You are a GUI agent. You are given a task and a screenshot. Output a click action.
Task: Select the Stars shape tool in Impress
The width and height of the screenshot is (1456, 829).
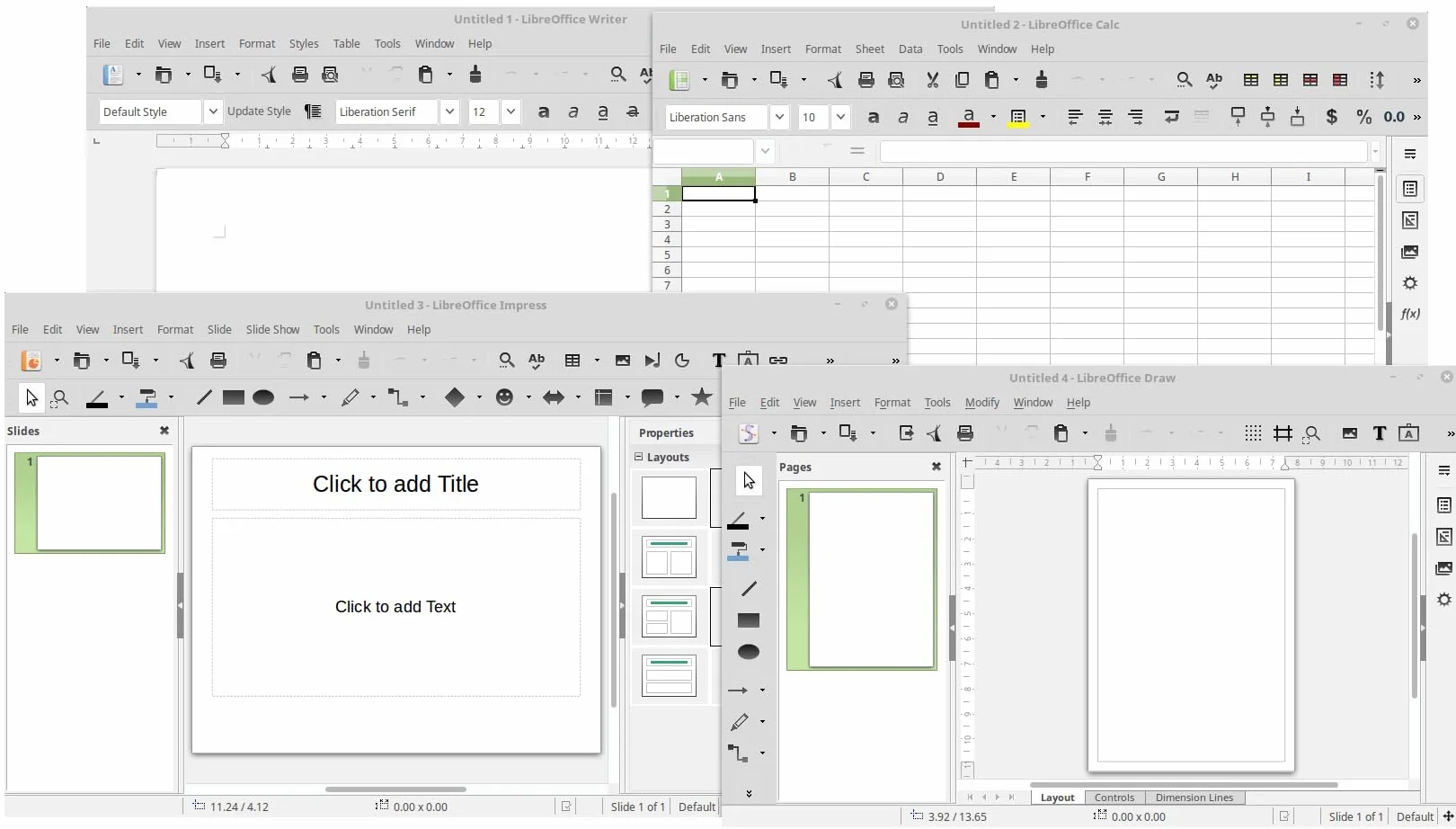click(701, 397)
